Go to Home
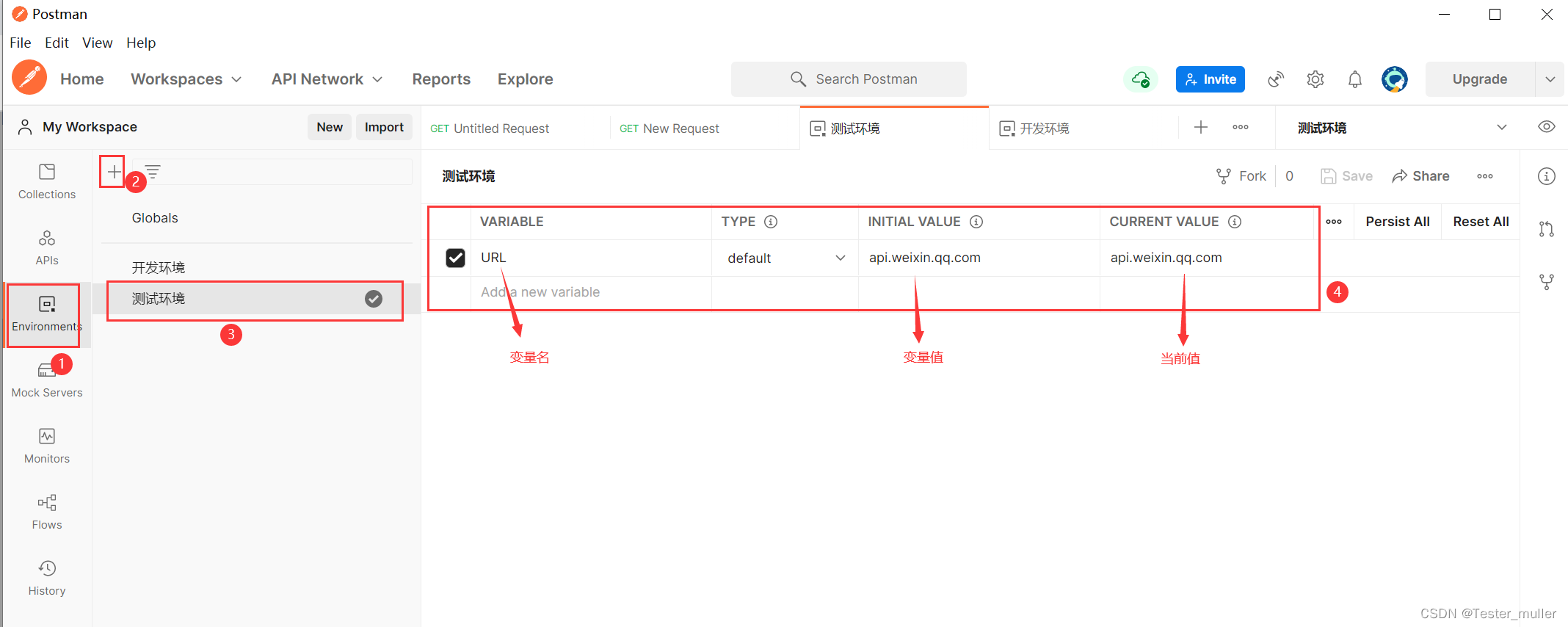 [81, 79]
